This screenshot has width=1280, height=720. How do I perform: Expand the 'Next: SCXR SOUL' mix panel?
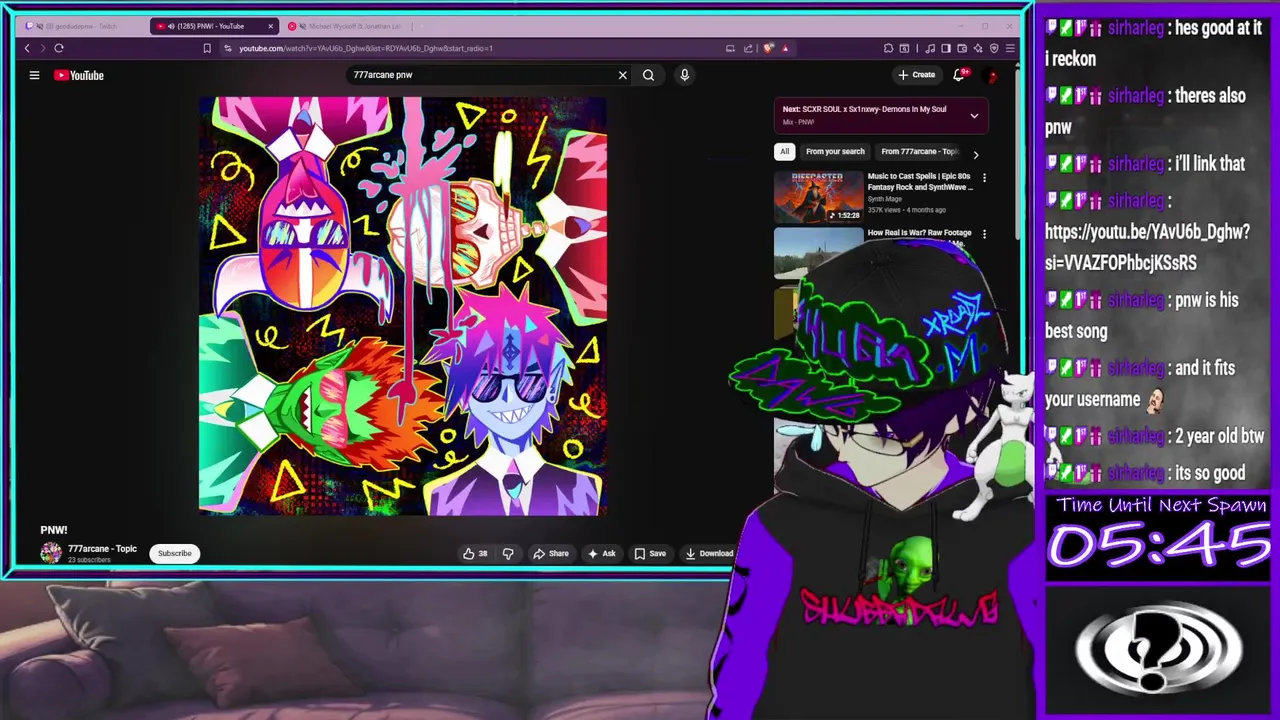974,115
